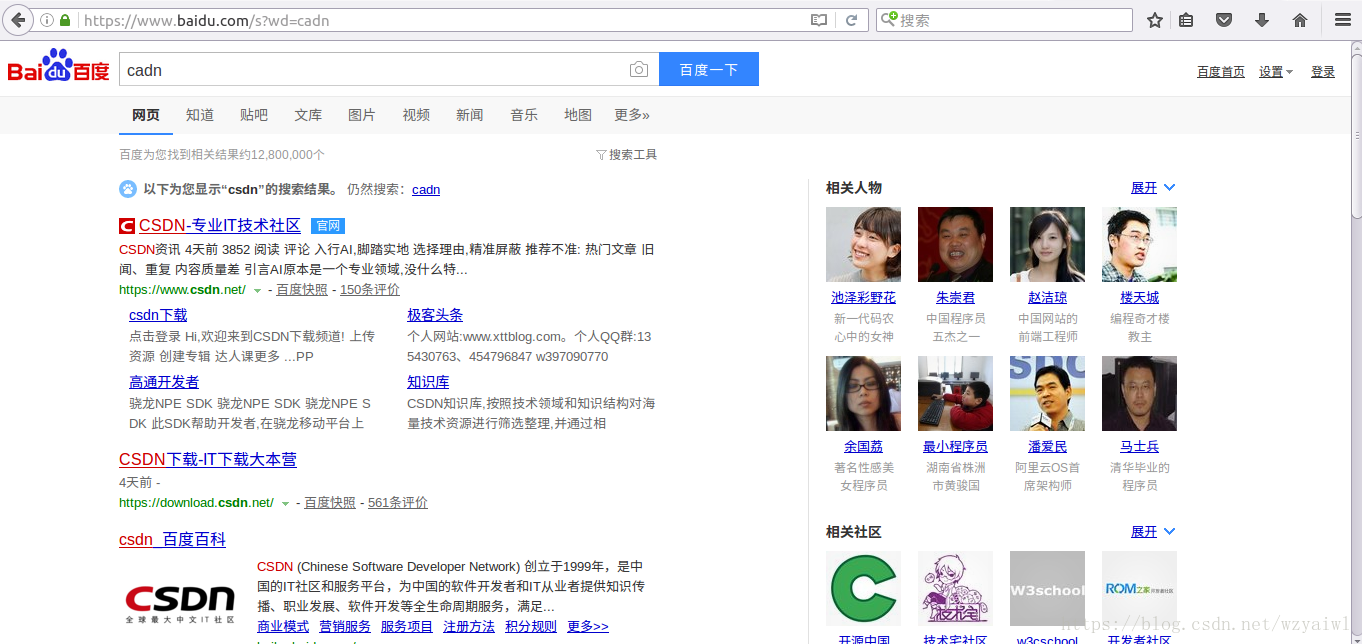Image resolution: width=1362 pixels, height=644 pixels.
Task: Open the 知识库 sublink
Action: pos(428,382)
